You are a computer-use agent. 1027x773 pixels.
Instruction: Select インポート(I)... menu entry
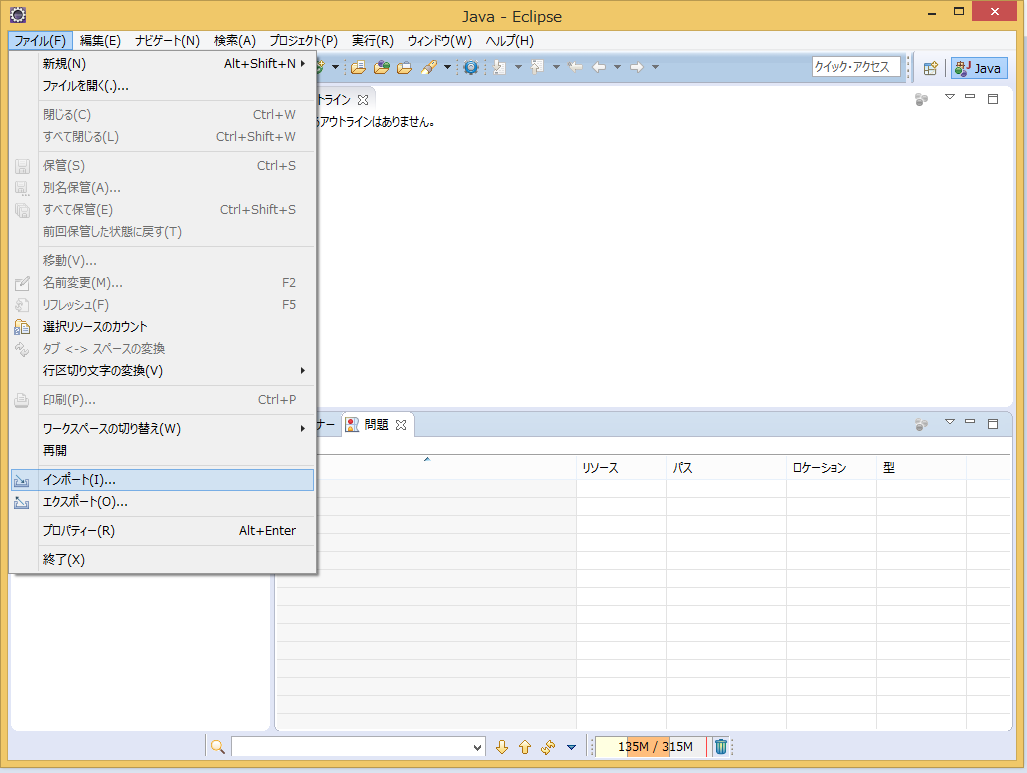(x=163, y=480)
